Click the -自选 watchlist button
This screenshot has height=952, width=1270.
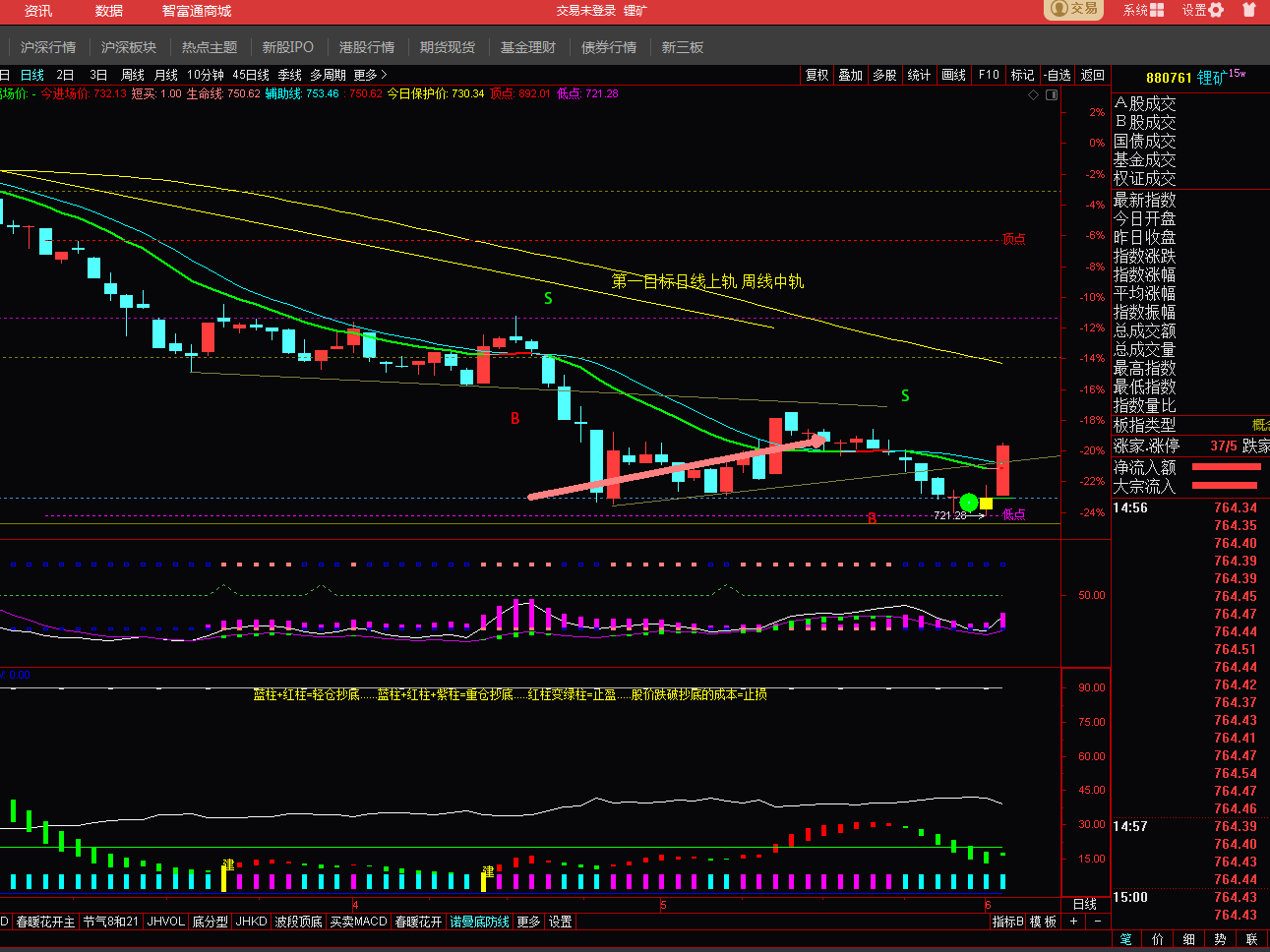tap(1058, 75)
